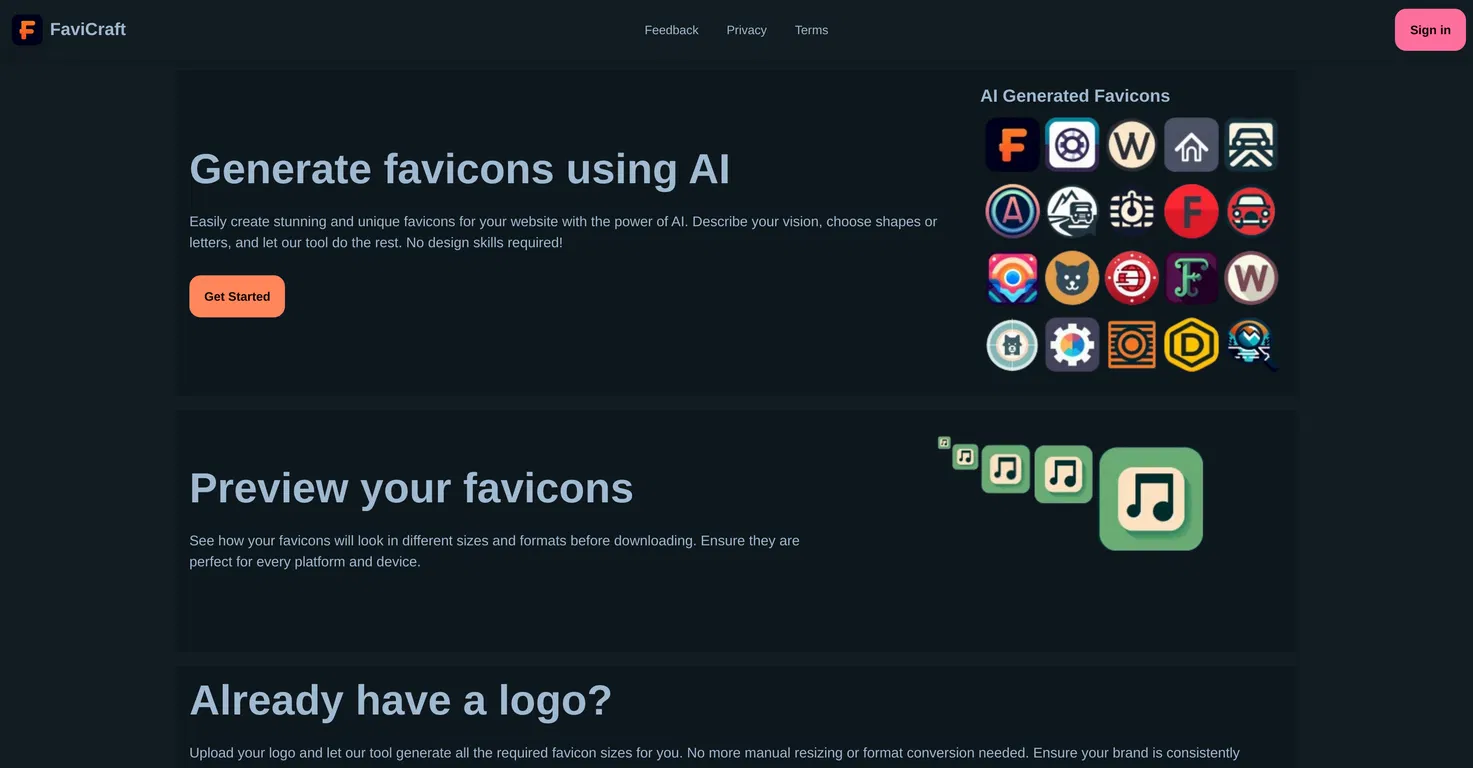1473x768 pixels.
Task: Click the second-smallest music note preview
Action: (965, 457)
